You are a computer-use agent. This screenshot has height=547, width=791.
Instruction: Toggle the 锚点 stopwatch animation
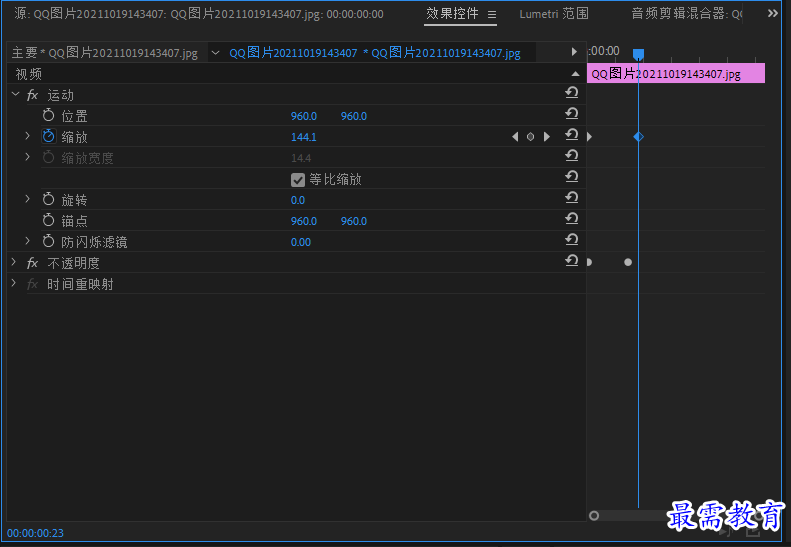coord(48,221)
